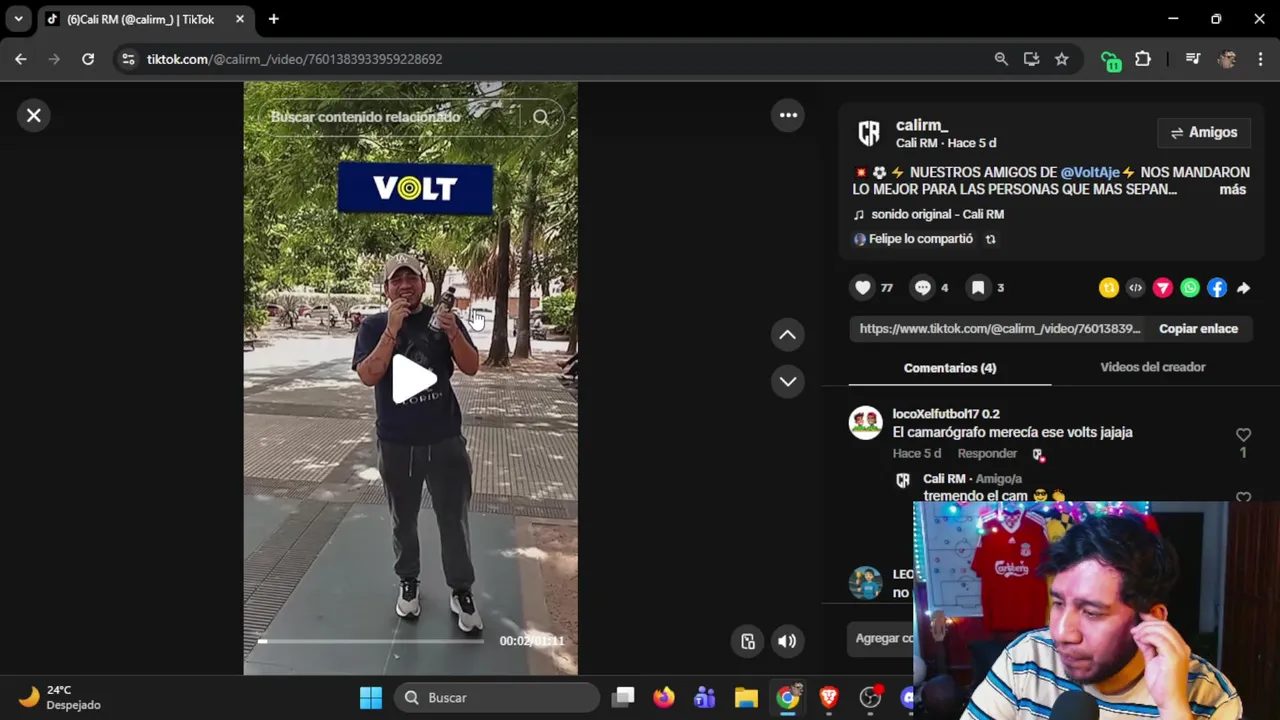Like the locoXelfutbol17 comment with its heart
The image size is (1280, 720).
pos(1243,435)
